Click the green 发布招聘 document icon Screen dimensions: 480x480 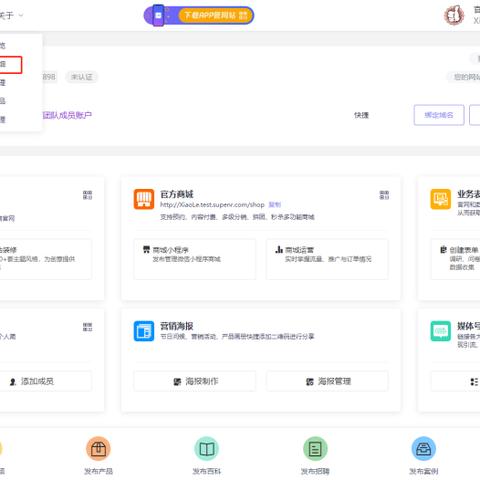point(315,449)
